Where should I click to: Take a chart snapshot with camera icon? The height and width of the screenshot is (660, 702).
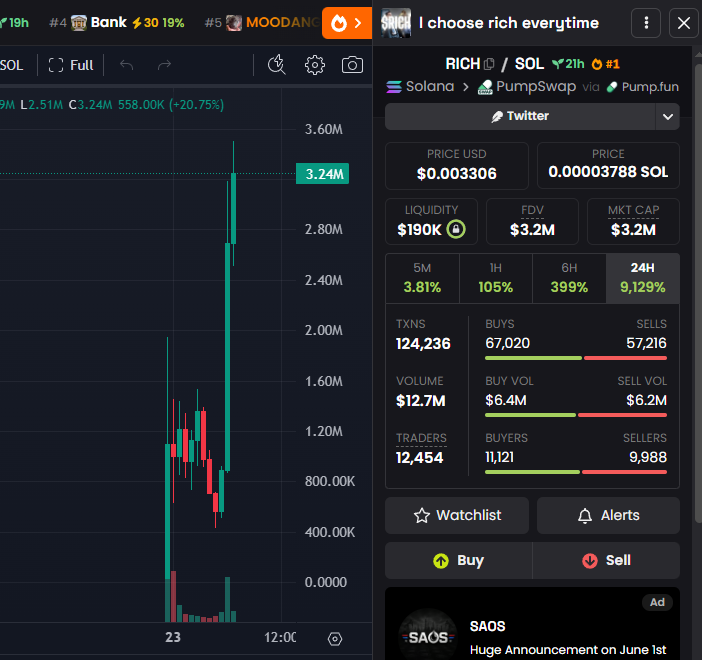(x=352, y=65)
